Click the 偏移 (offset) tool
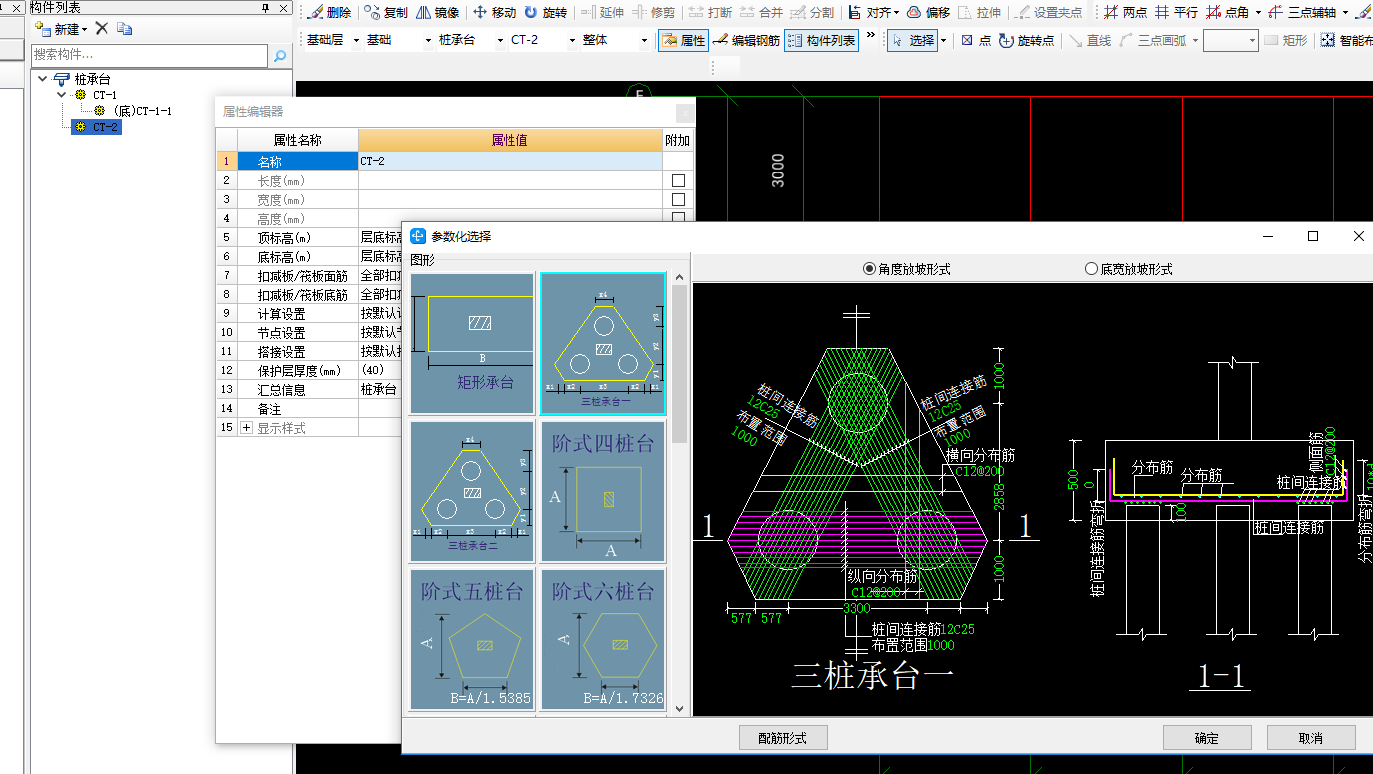This screenshot has height=774, width=1373. coord(928,13)
